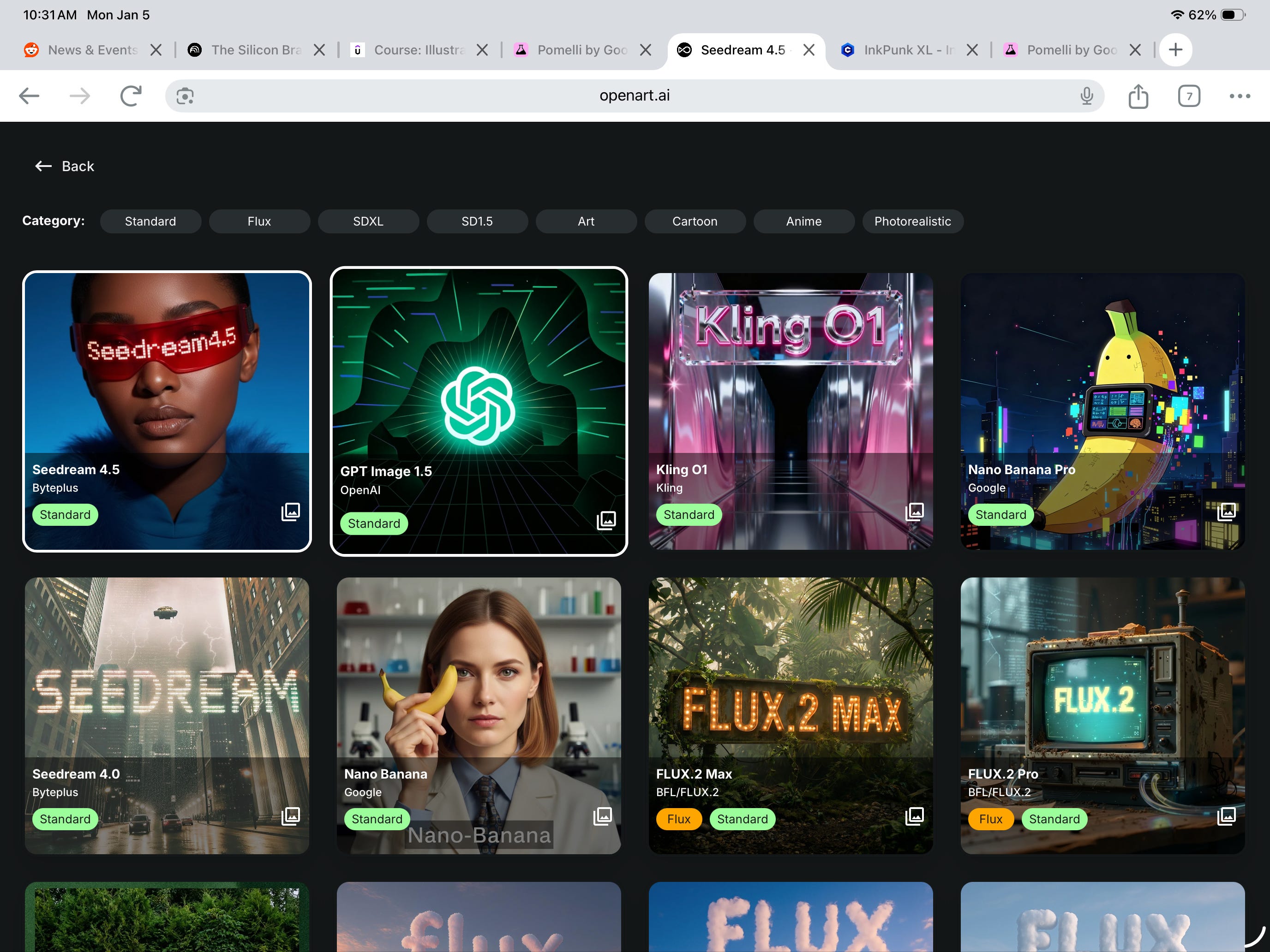Click the browser reload icon
The height and width of the screenshot is (952, 1270).
click(131, 96)
